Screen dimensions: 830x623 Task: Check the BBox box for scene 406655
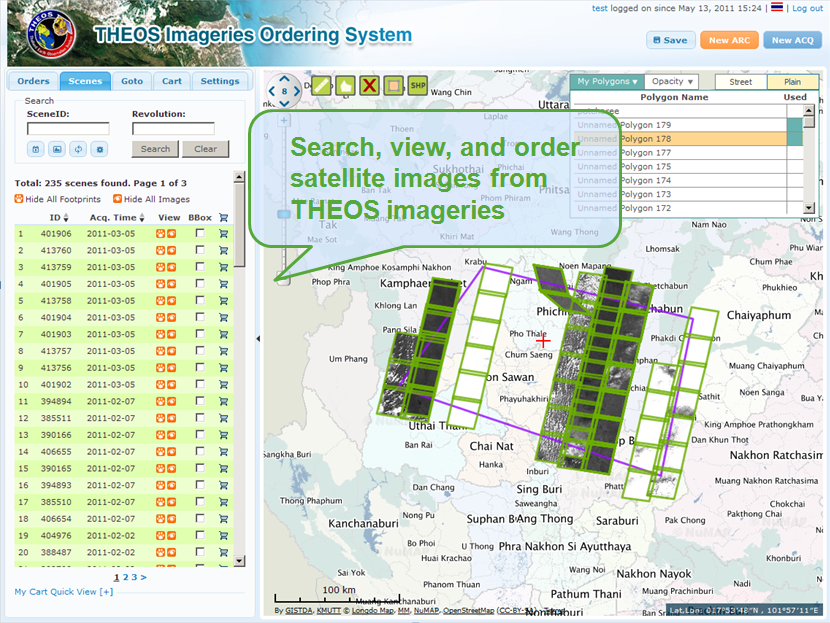(200, 452)
